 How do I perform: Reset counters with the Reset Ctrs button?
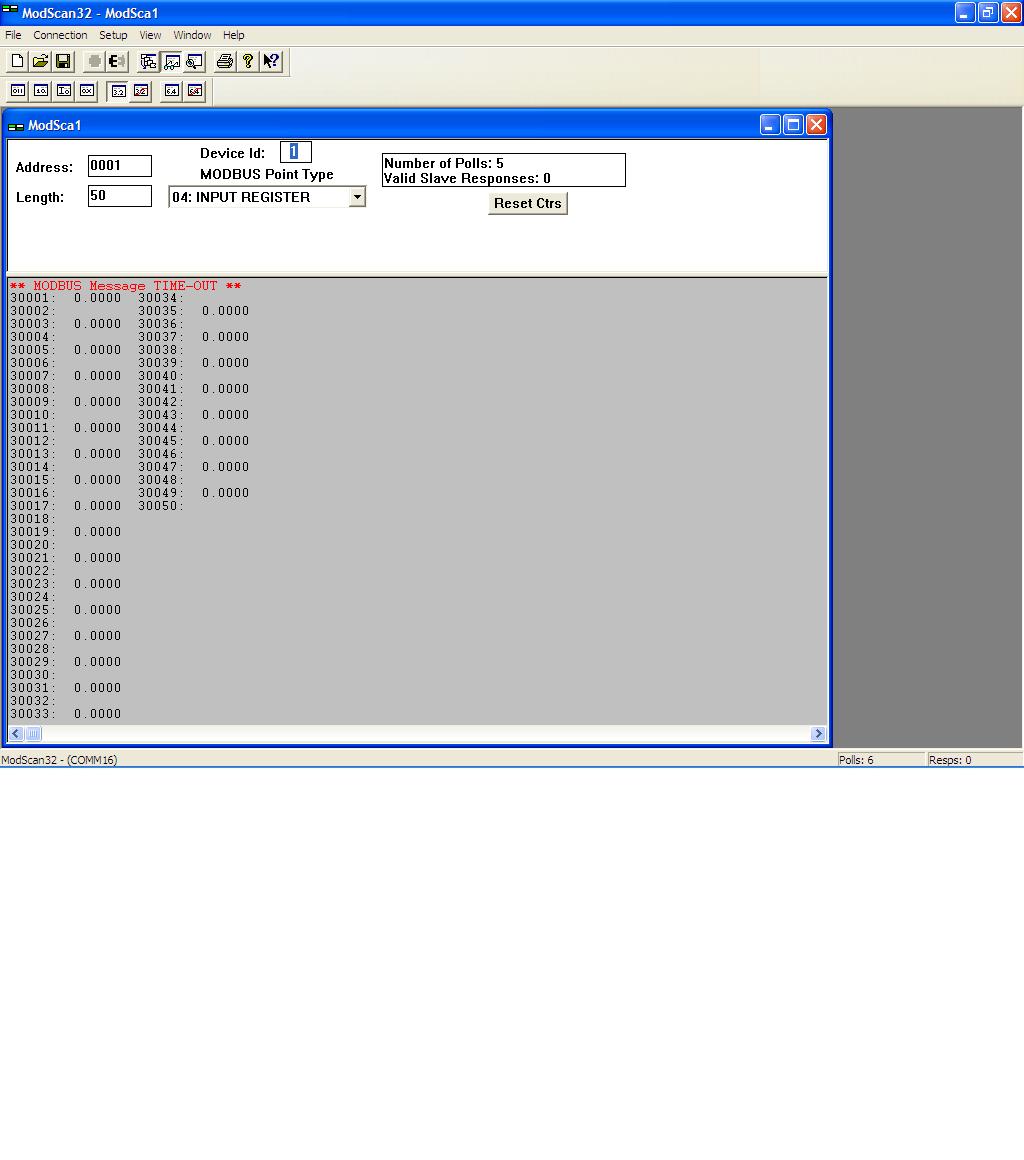tap(528, 203)
